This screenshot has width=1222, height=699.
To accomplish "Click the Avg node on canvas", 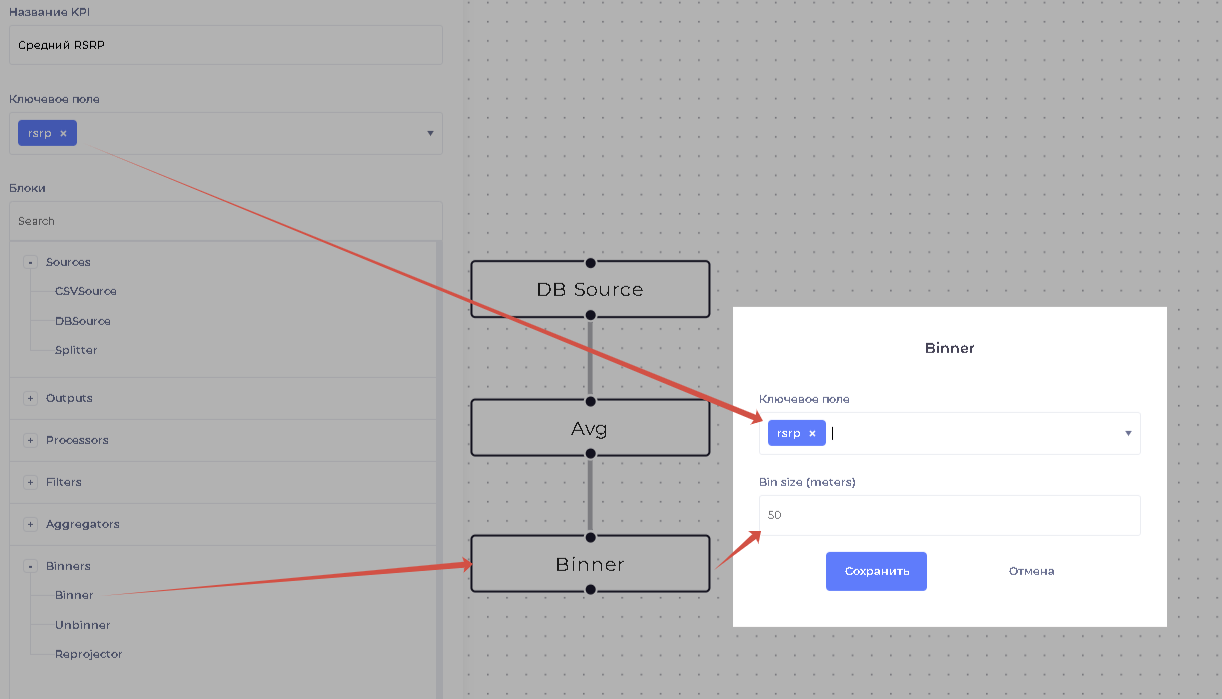I will [x=590, y=428].
